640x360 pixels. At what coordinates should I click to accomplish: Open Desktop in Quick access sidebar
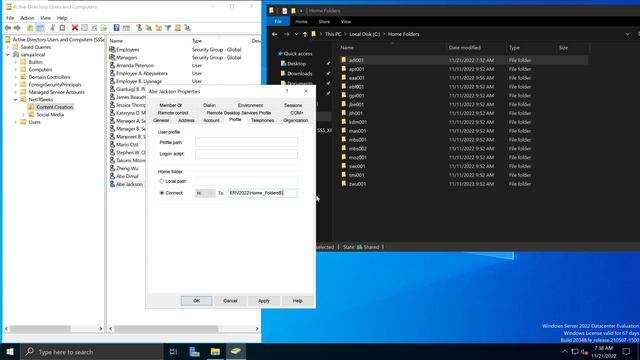[297, 64]
